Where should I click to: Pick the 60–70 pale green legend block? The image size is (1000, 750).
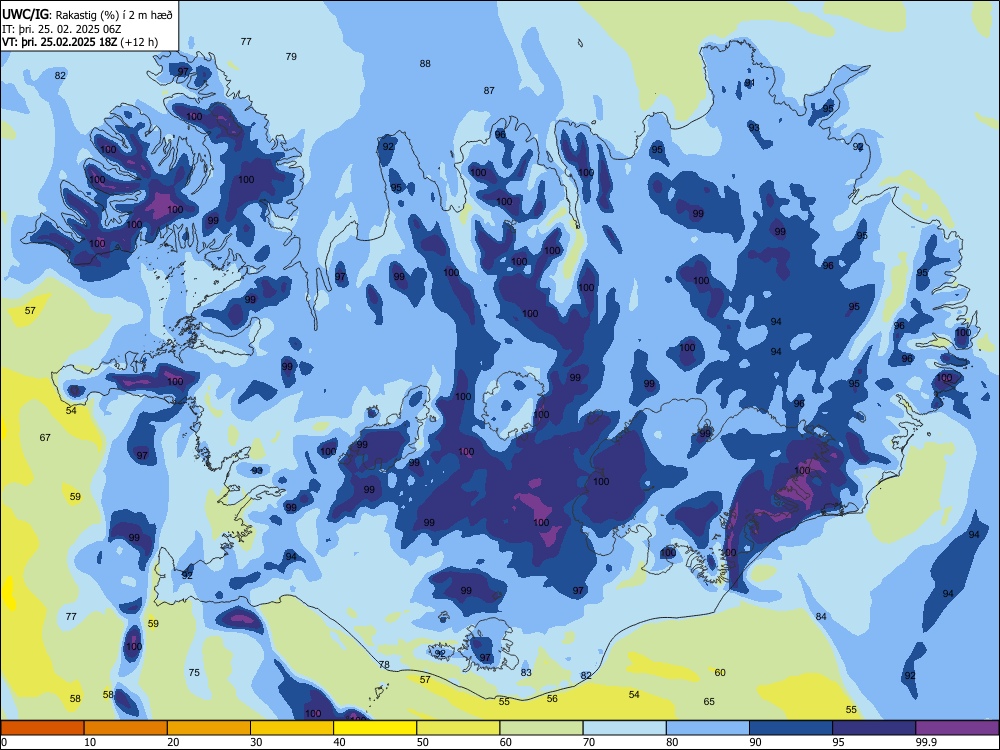[x=541, y=728]
